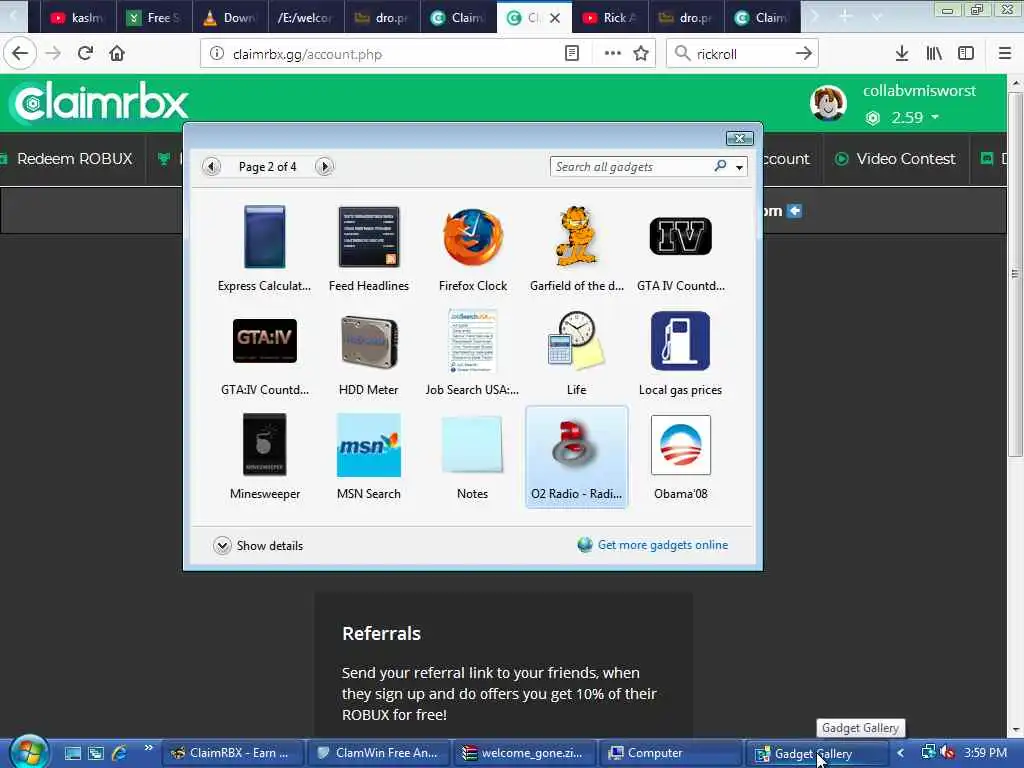Open the gadget search options dropdown
Screen dimensions: 1024x768
(739, 167)
